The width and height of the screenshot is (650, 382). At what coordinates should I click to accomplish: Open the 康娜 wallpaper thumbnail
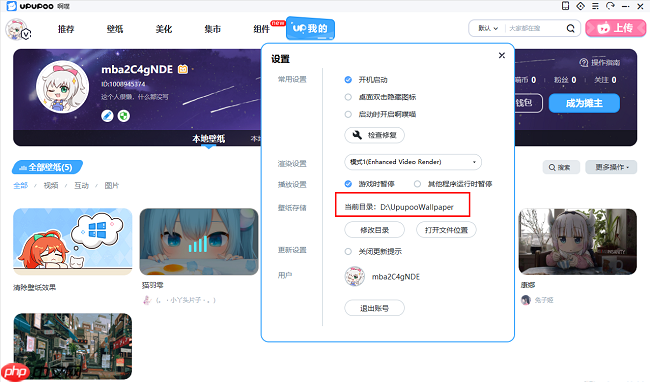[x=577, y=242]
